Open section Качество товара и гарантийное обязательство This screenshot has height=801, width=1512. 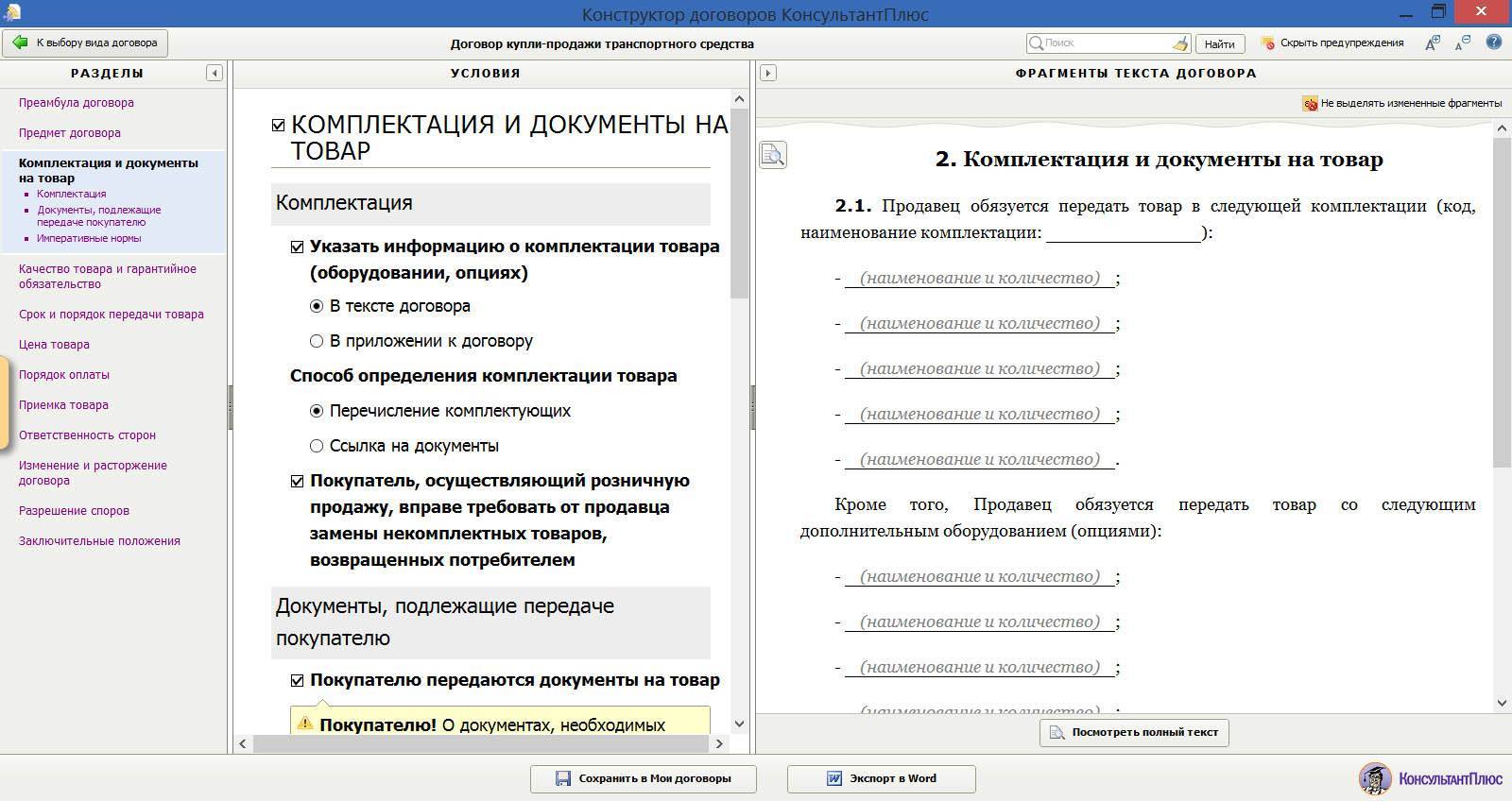(107, 277)
